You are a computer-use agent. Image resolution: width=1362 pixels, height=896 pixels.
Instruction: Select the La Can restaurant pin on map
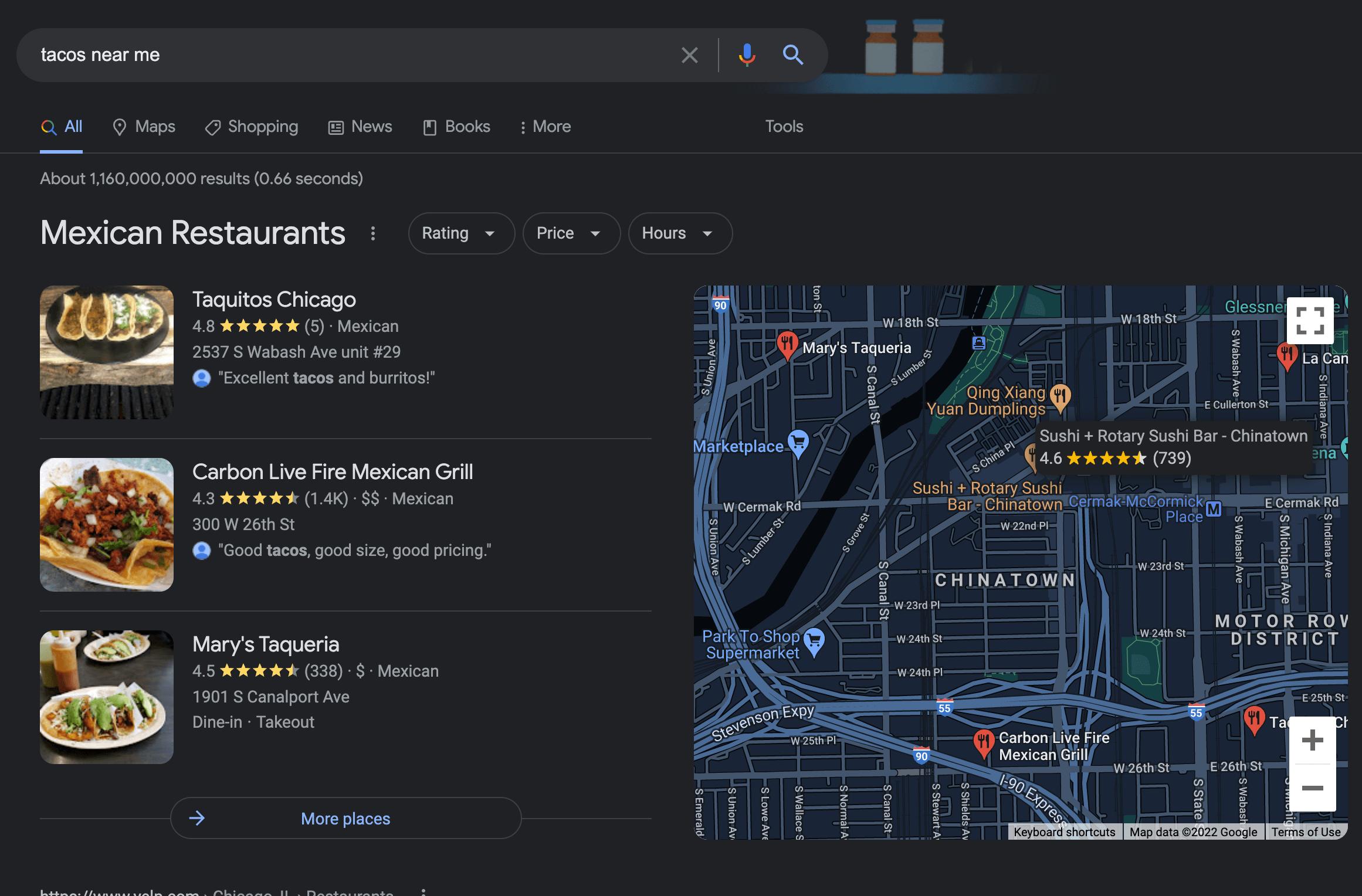[x=1287, y=356]
